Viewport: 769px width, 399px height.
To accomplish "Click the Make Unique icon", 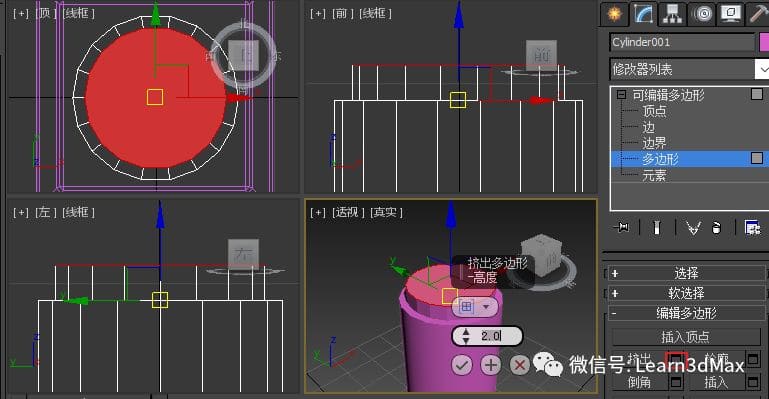I will tap(692, 227).
